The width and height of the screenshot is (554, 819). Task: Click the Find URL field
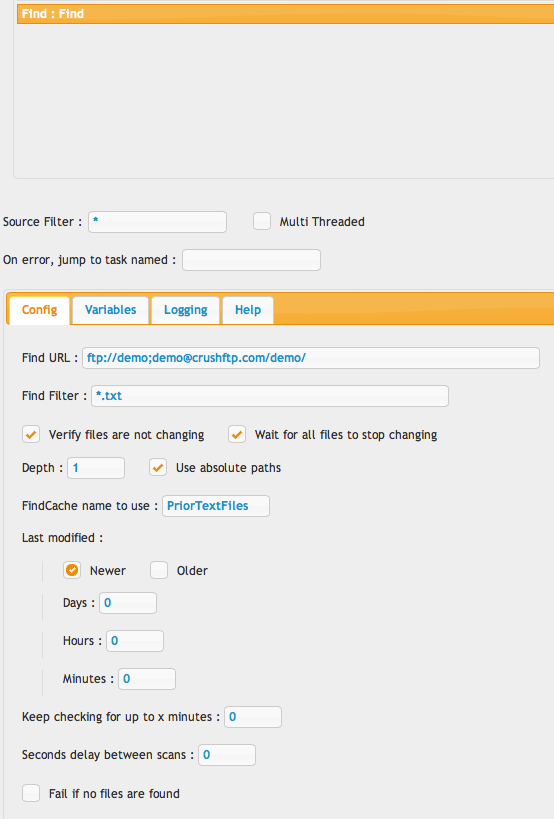click(311, 358)
